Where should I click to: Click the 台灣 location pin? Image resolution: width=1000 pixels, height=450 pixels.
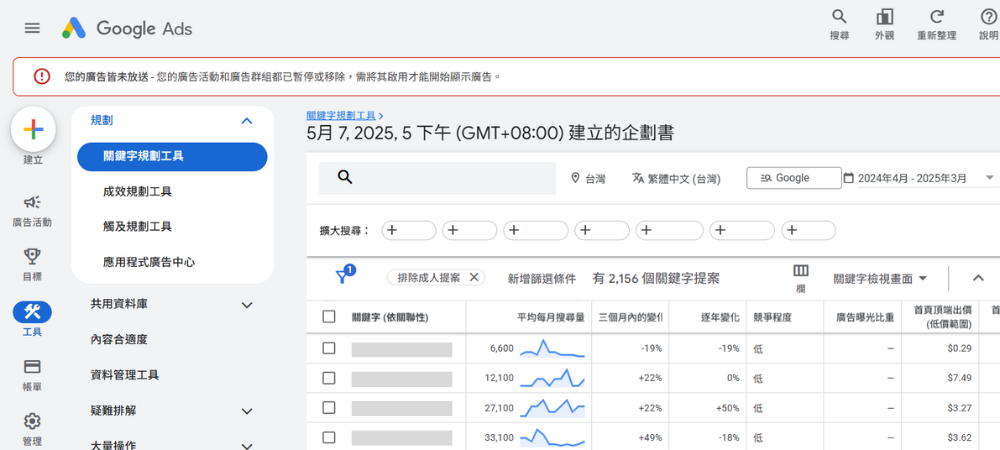[575, 178]
